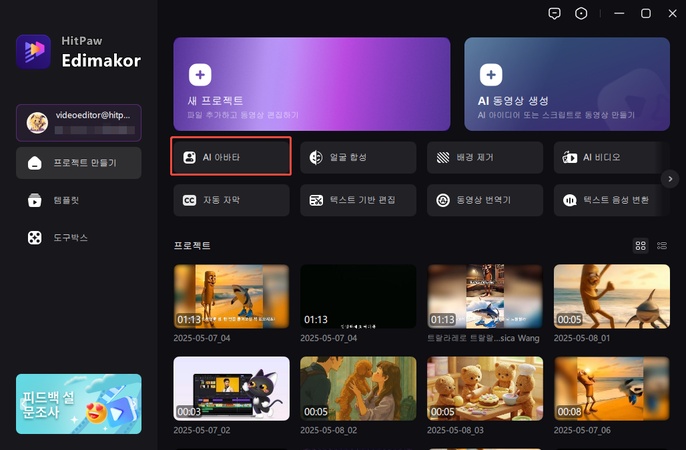Image resolution: width=686 pixels, height=450 pixels.
Task: Click the dice icon beside 도구박스
Action: coord(35,238)
